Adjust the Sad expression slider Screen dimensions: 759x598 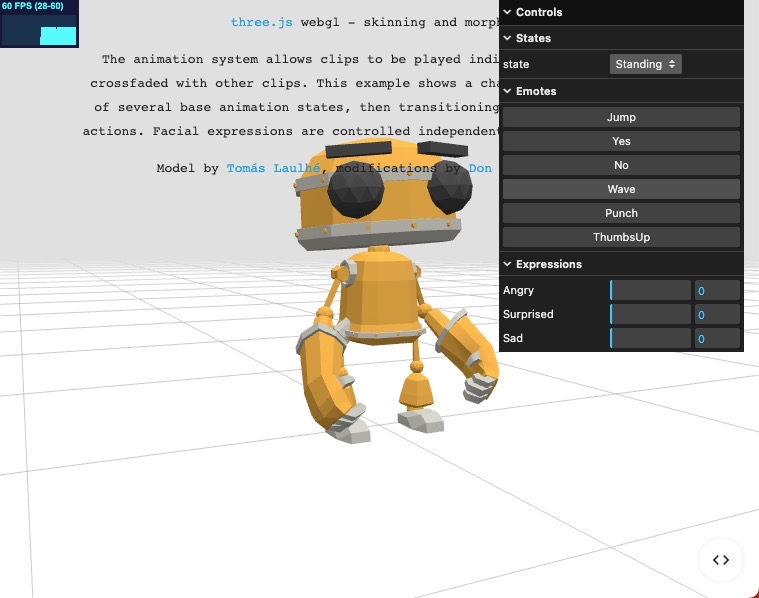pos(650,338)
